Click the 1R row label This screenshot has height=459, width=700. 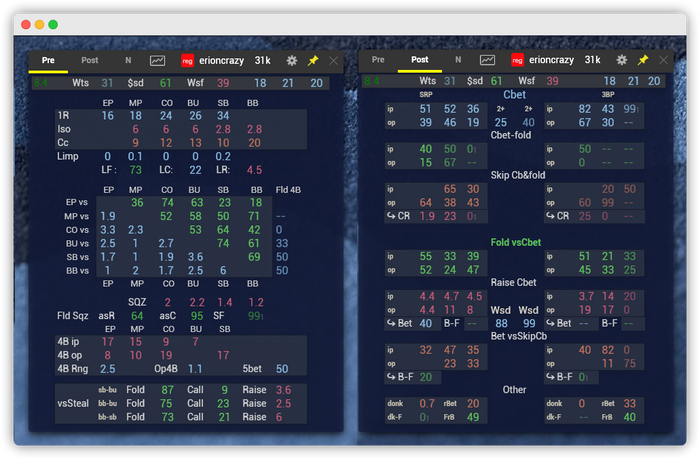[63, 116]
